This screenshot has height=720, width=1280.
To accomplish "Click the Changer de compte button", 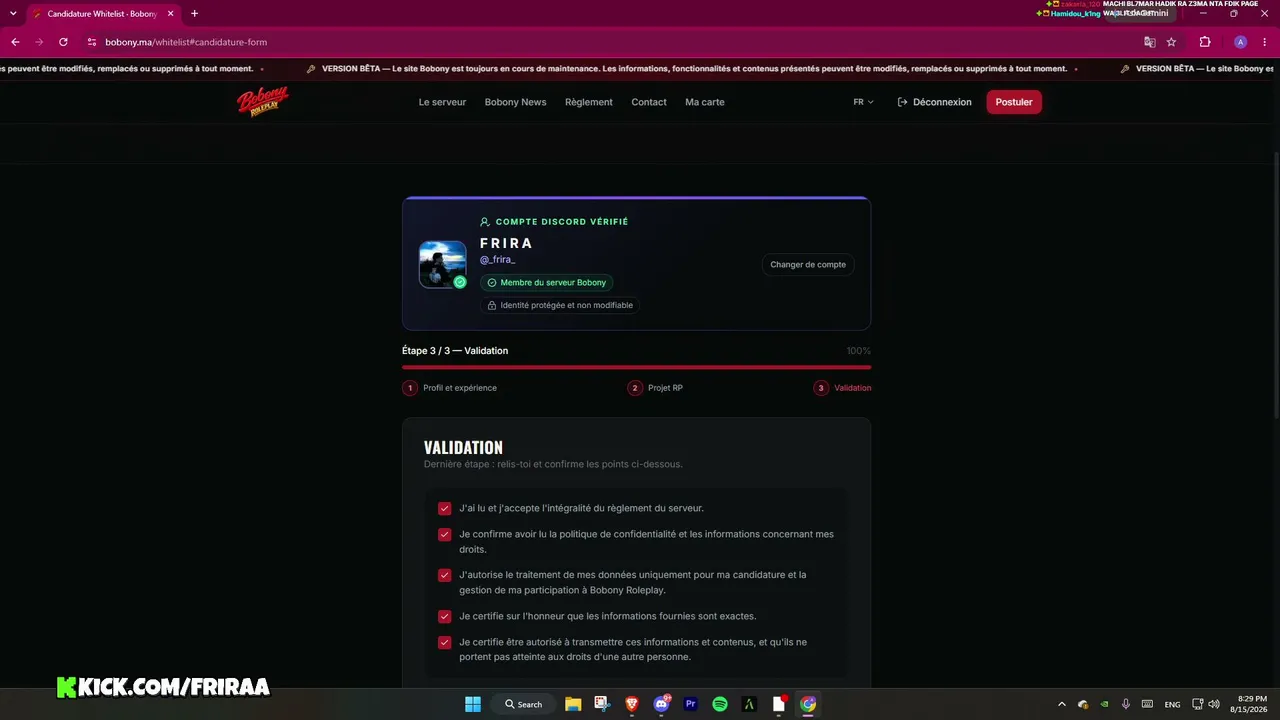I will point(808,265).
